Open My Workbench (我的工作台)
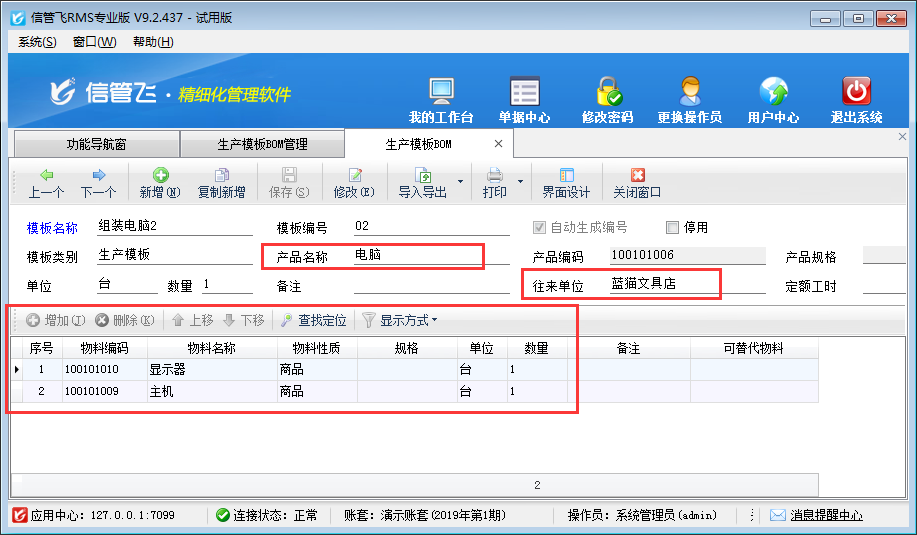The height and width of the screenshot is (535, 917). tap(441, 100)
